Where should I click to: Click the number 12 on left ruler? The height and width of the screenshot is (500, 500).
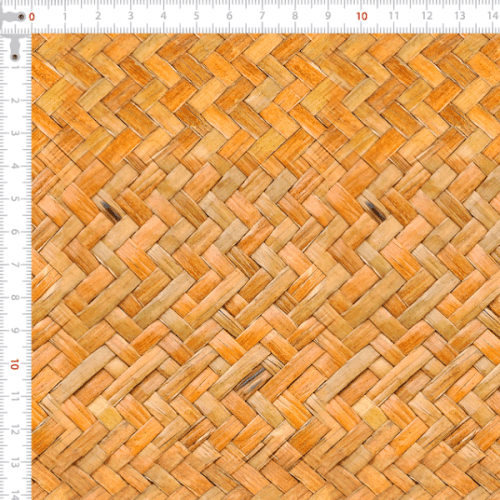(x=14, y=430)
